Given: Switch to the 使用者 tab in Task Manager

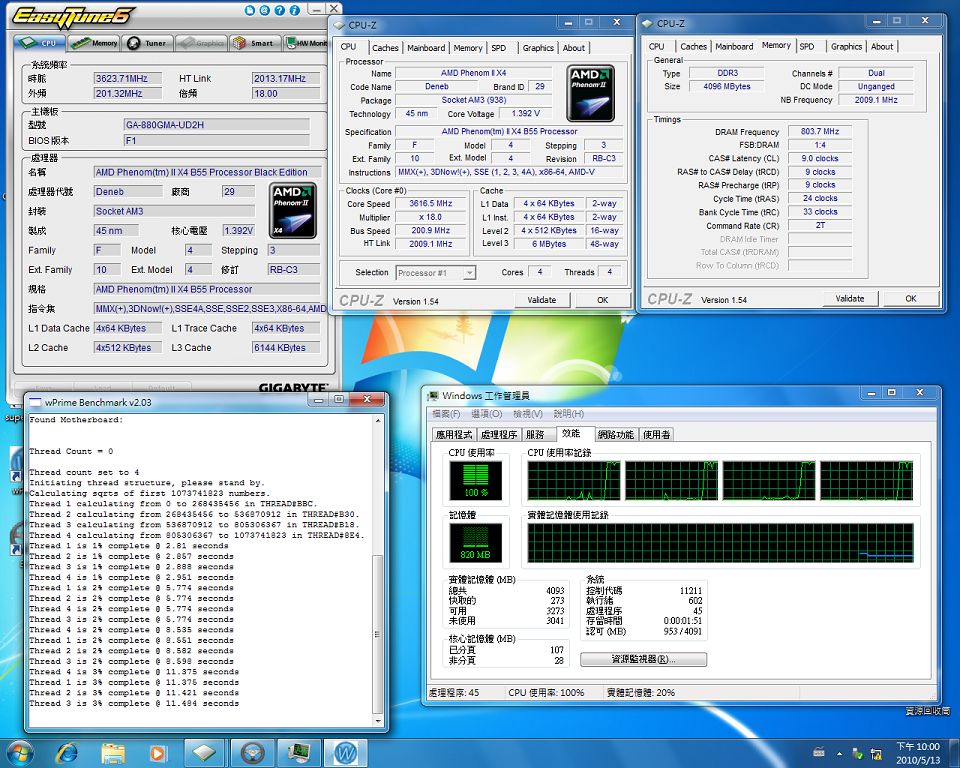Looking at the screenshot, I should tap(656, 435).
